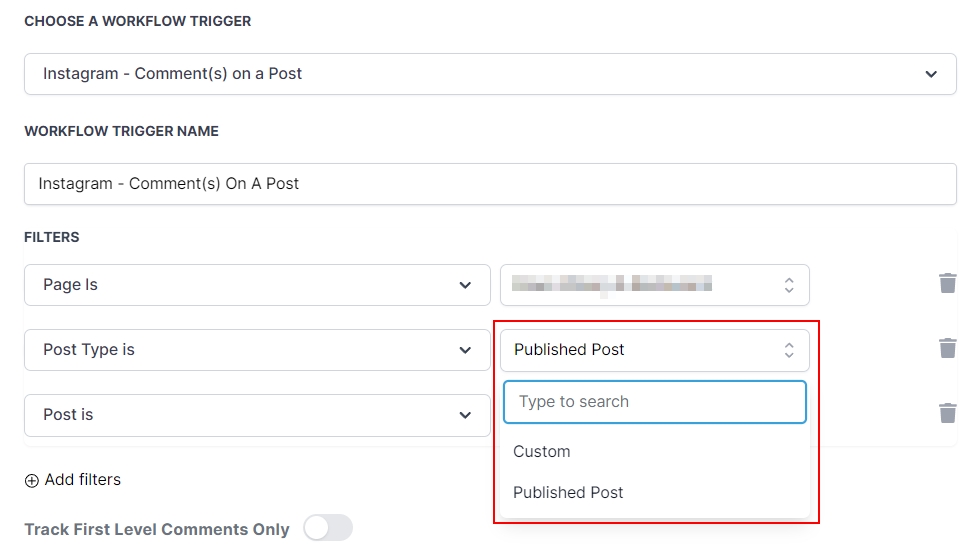Viewport: 974px width, 545px height.
Task: Click the chevron on Post is dropdown
Action: (465, 415)
